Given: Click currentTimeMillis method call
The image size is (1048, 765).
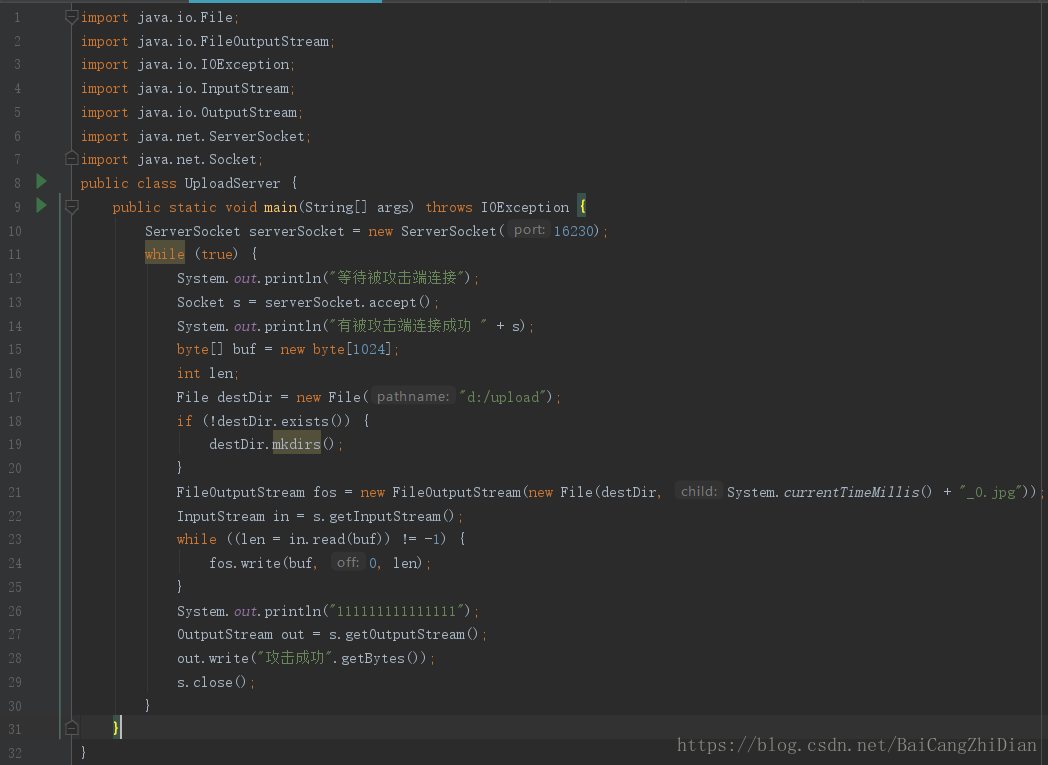Looking at the screenshot, I should 858,492.
